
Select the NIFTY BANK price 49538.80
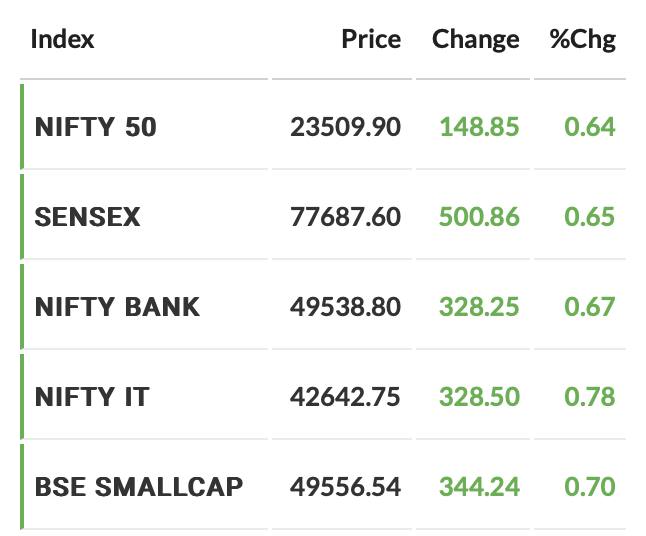(345, 307)
